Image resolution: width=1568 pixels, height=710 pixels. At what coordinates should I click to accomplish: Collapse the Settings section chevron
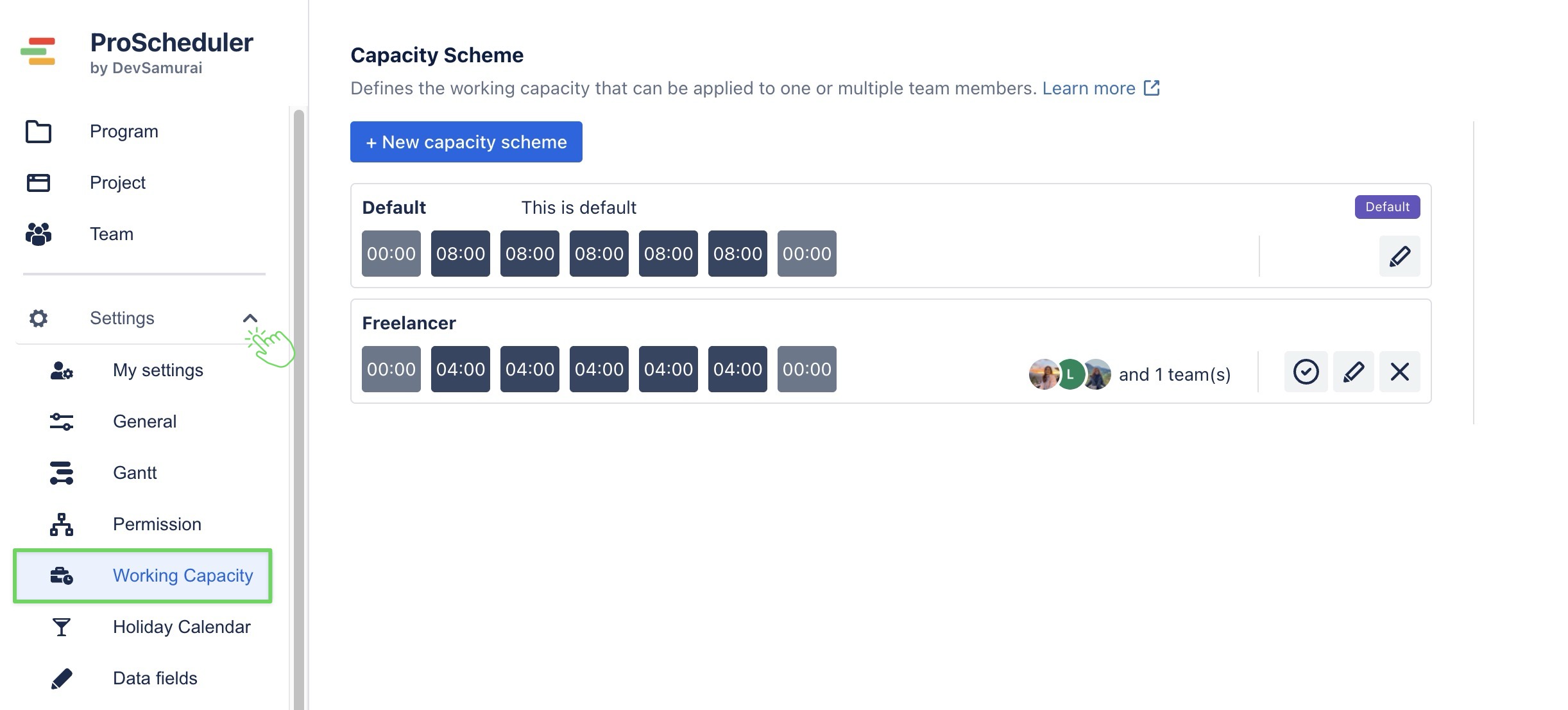[x=250, y=318]
